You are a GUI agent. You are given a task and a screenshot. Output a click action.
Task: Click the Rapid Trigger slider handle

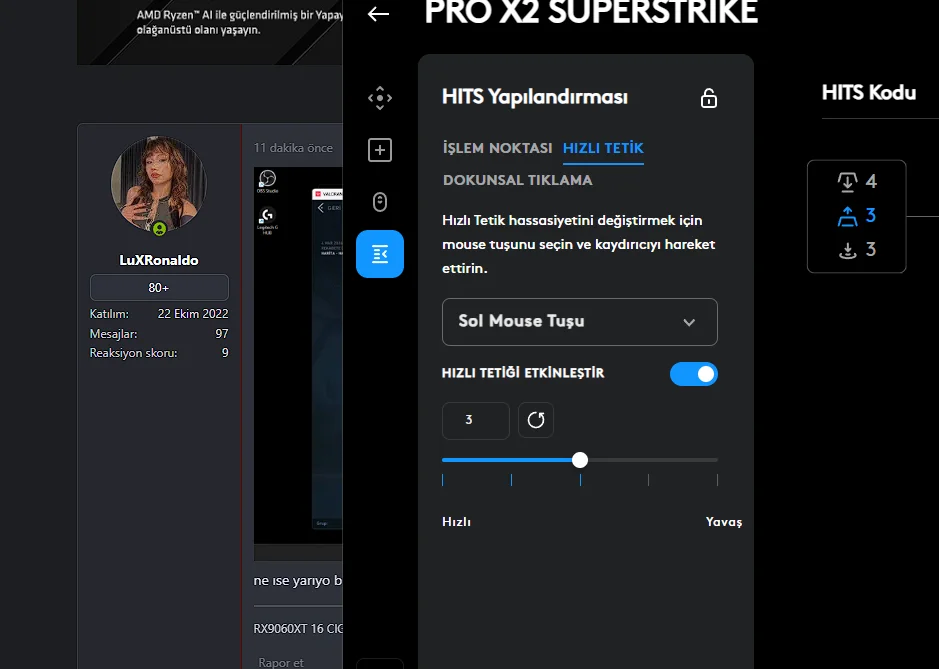tap(580, 460)
